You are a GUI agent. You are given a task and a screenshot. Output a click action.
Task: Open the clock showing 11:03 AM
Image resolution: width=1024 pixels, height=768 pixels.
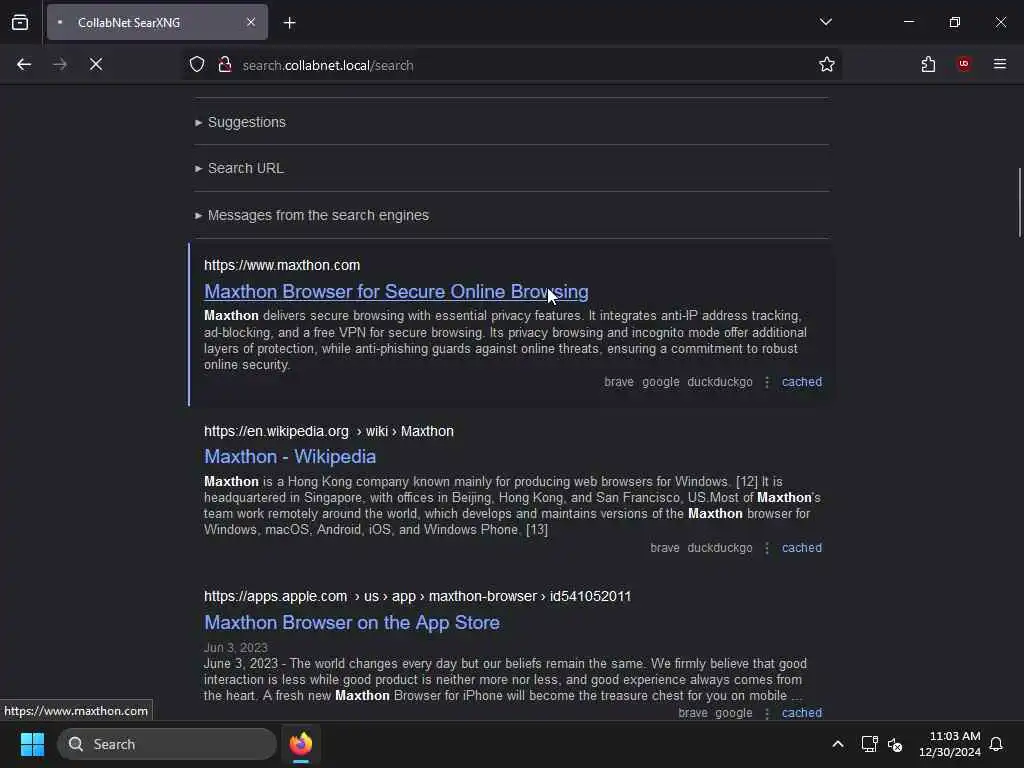pos(950,744)
